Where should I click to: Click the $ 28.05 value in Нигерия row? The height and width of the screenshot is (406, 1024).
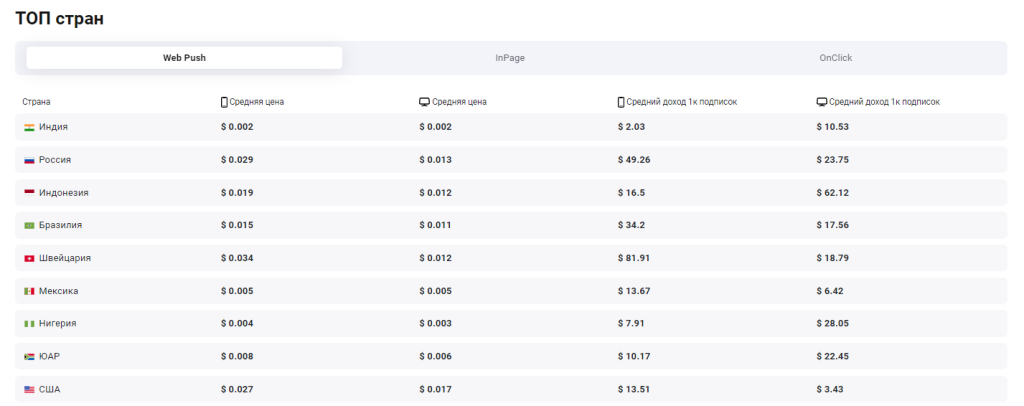tap(833, 324)
